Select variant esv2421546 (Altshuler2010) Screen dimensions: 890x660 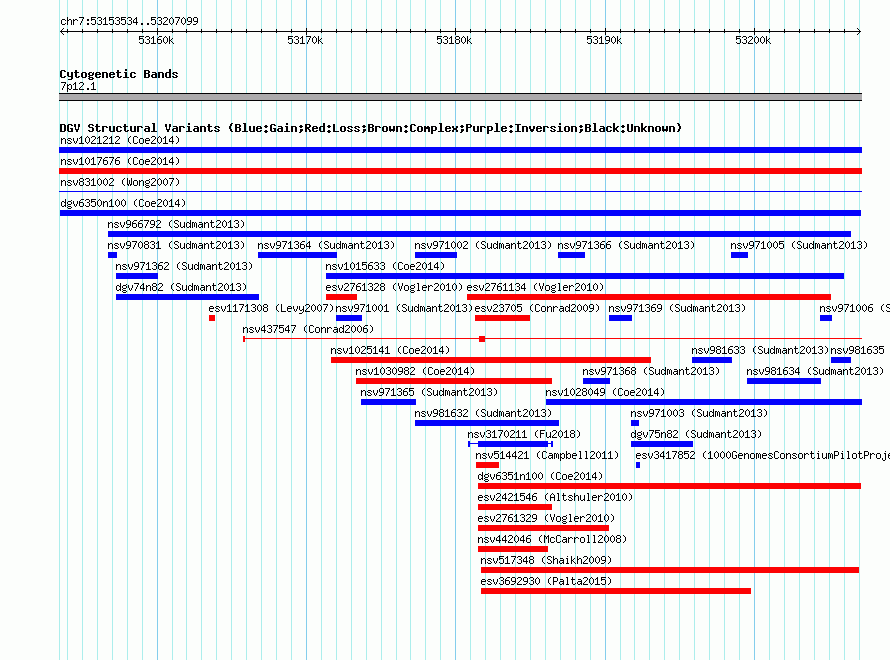click(555, 497)
